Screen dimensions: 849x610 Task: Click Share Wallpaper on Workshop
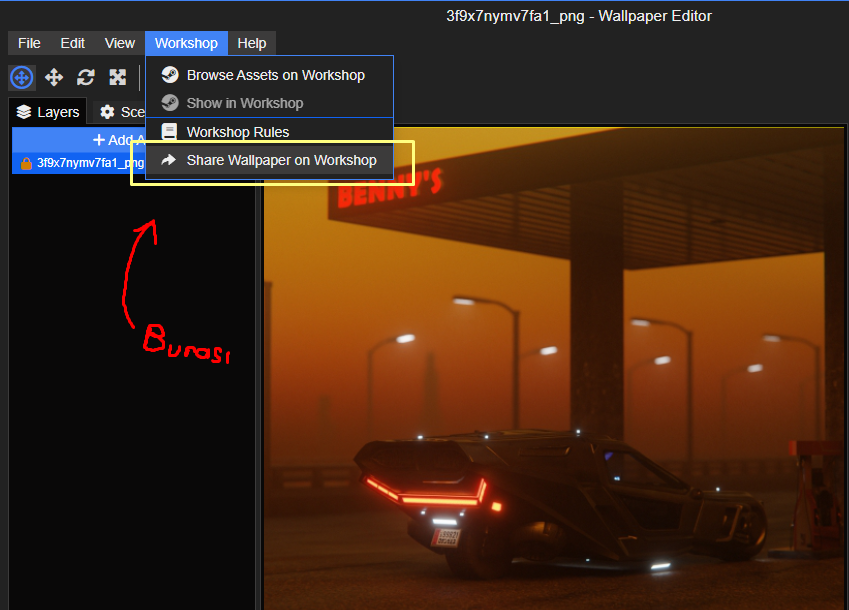pos(270,160)
